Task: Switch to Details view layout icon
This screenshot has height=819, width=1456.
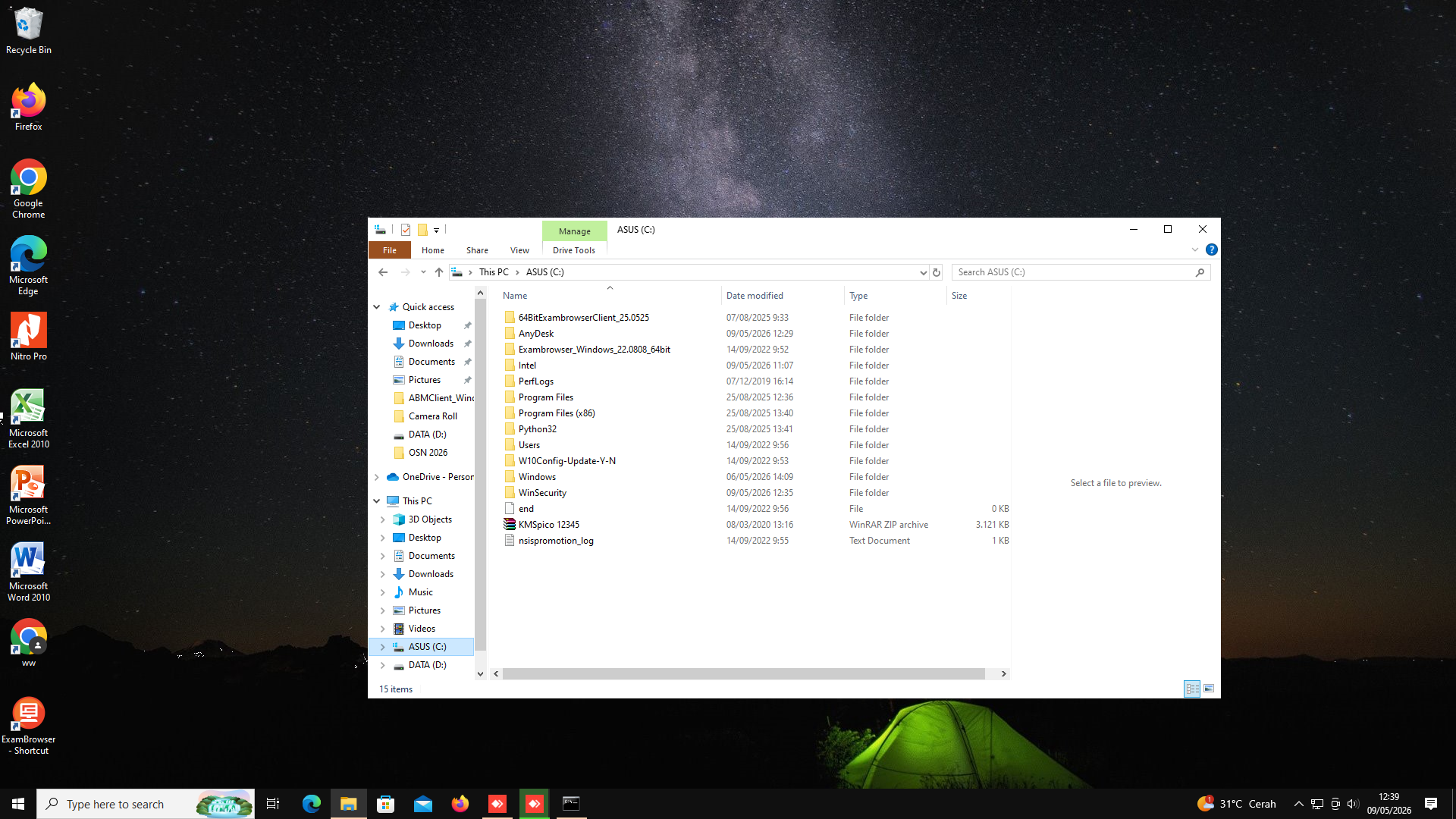Action: pyautogui.click(x=1192, y=689)
